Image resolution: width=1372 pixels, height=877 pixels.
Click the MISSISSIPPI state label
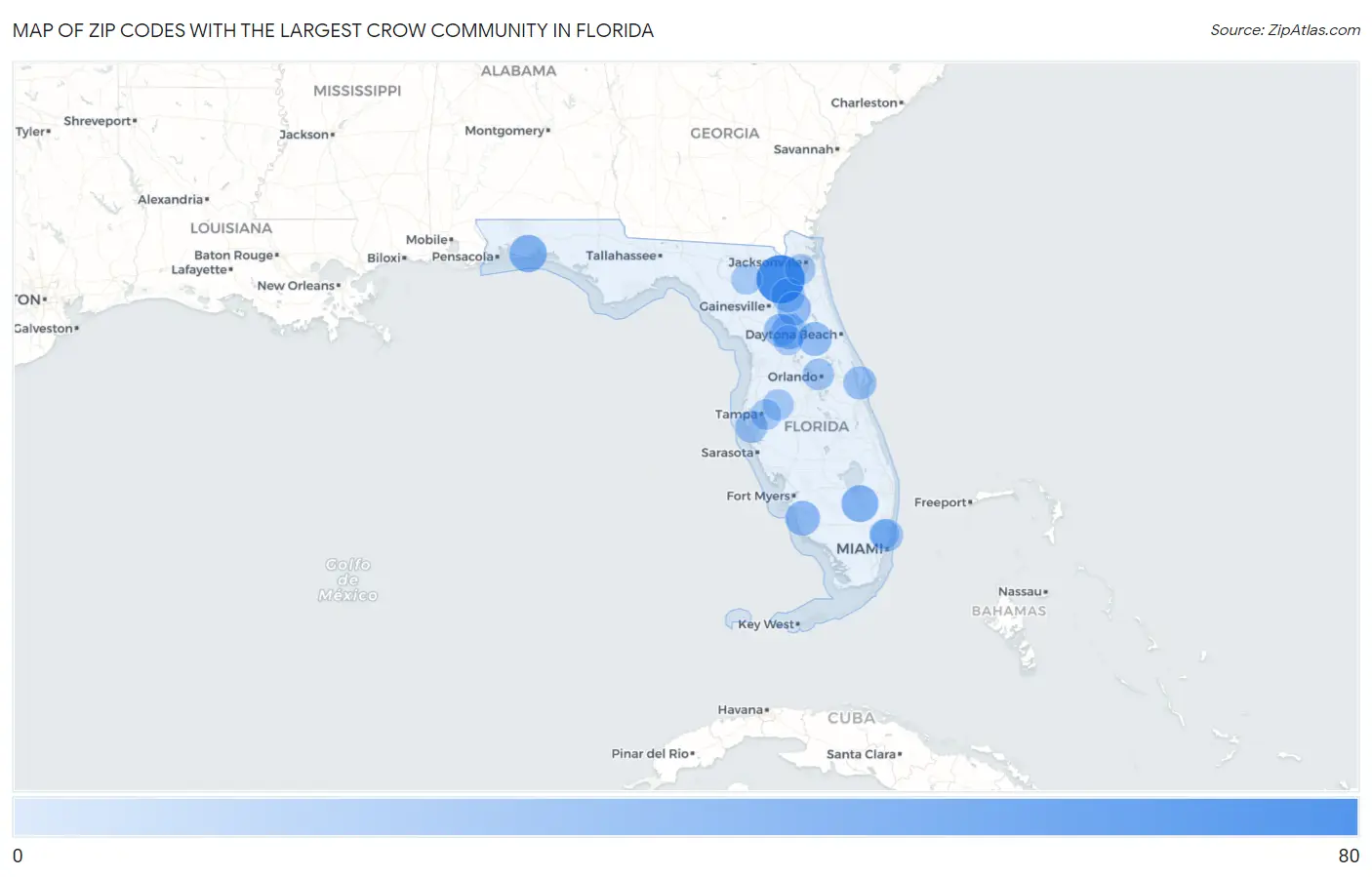357,91
